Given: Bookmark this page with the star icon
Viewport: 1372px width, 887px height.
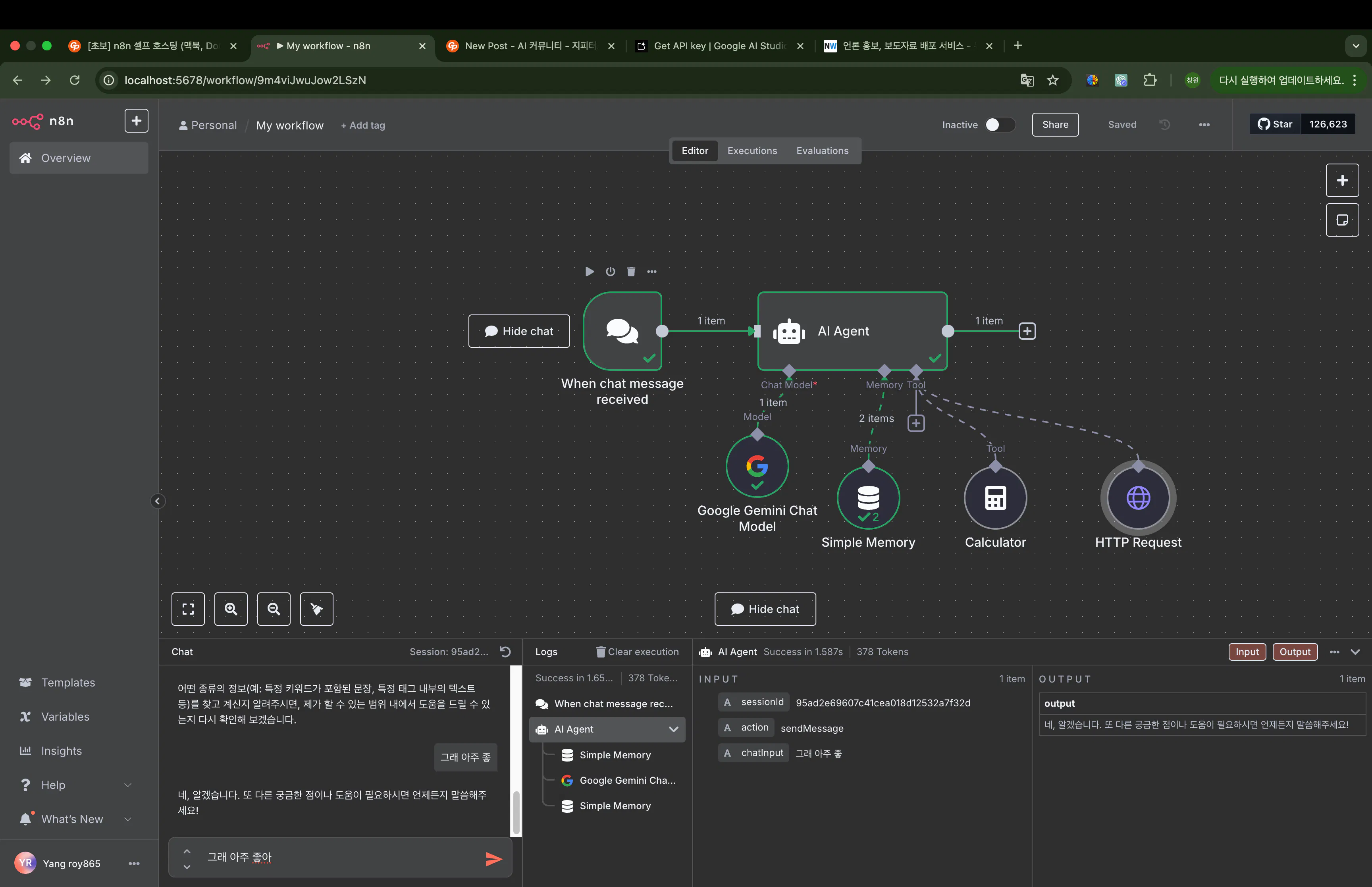Looking at the screenshot, I should (x=1053, y=80).
